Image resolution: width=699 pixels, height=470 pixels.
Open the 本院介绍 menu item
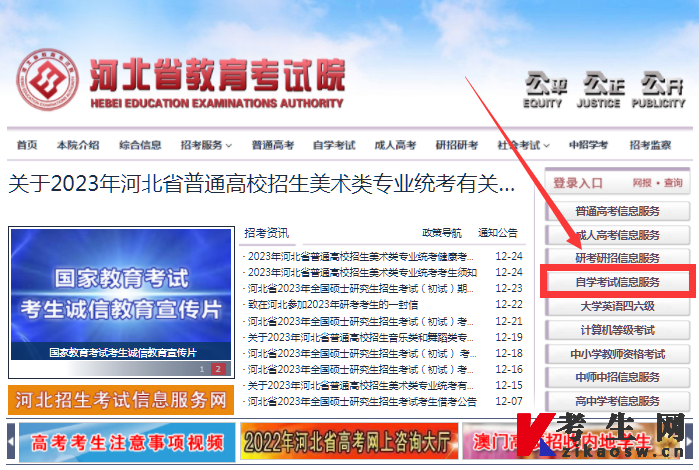(78, 145)
